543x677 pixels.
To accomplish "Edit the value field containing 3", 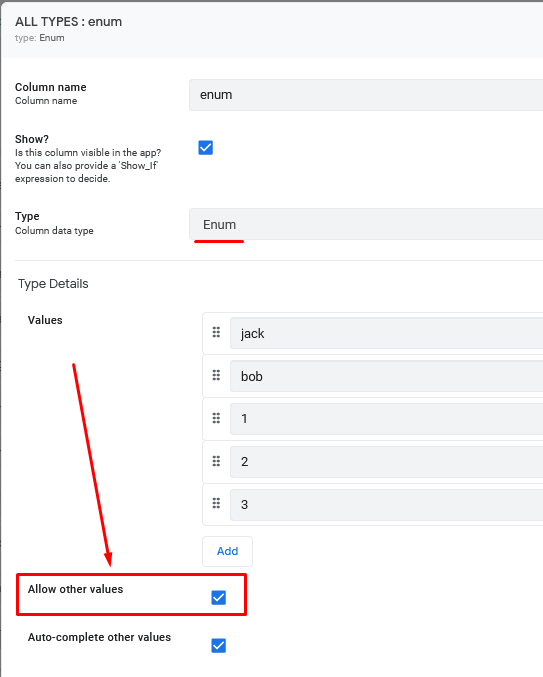I will (x=386, y=505).
